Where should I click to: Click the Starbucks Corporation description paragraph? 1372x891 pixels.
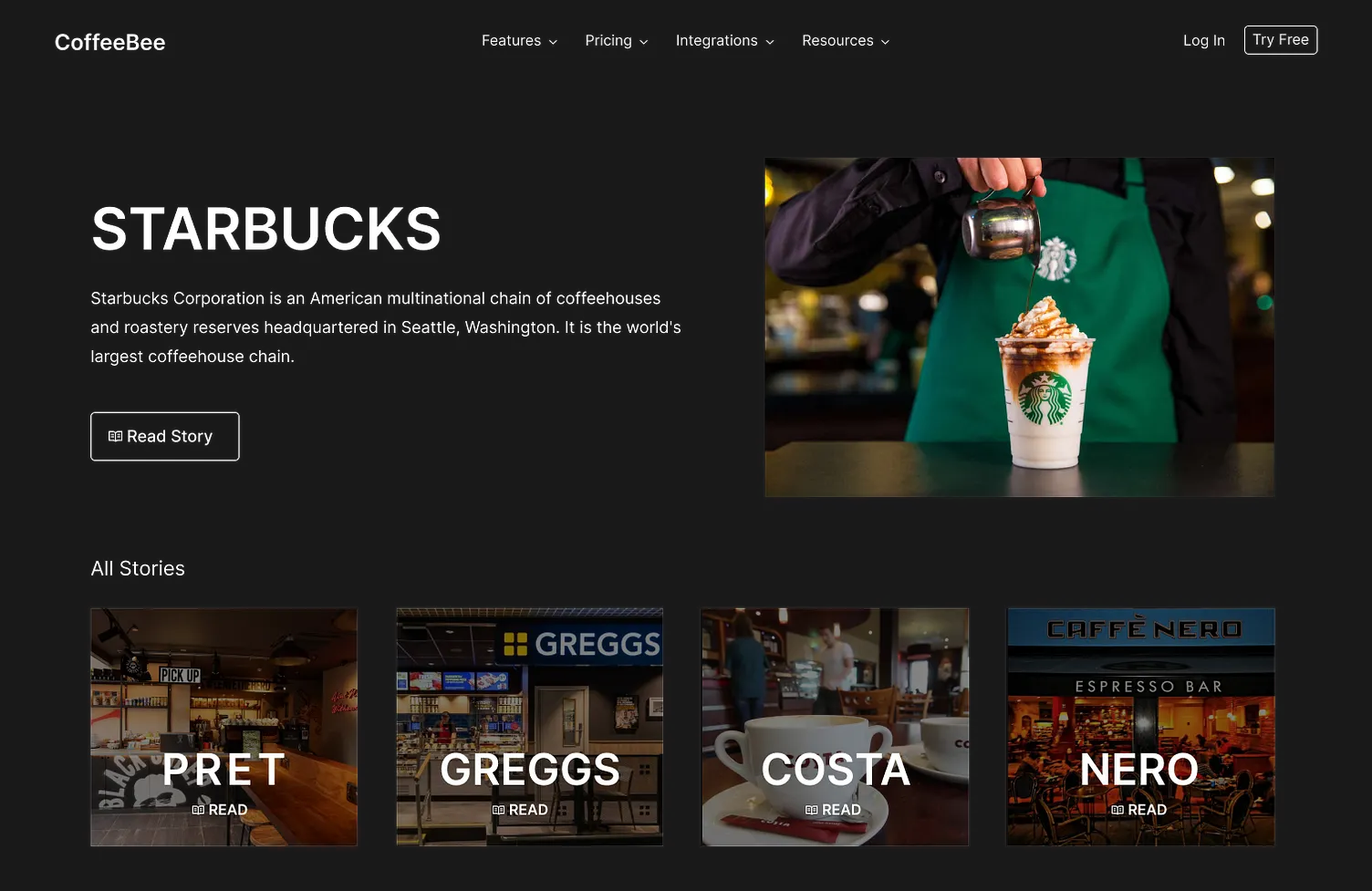tap(386, 327)
